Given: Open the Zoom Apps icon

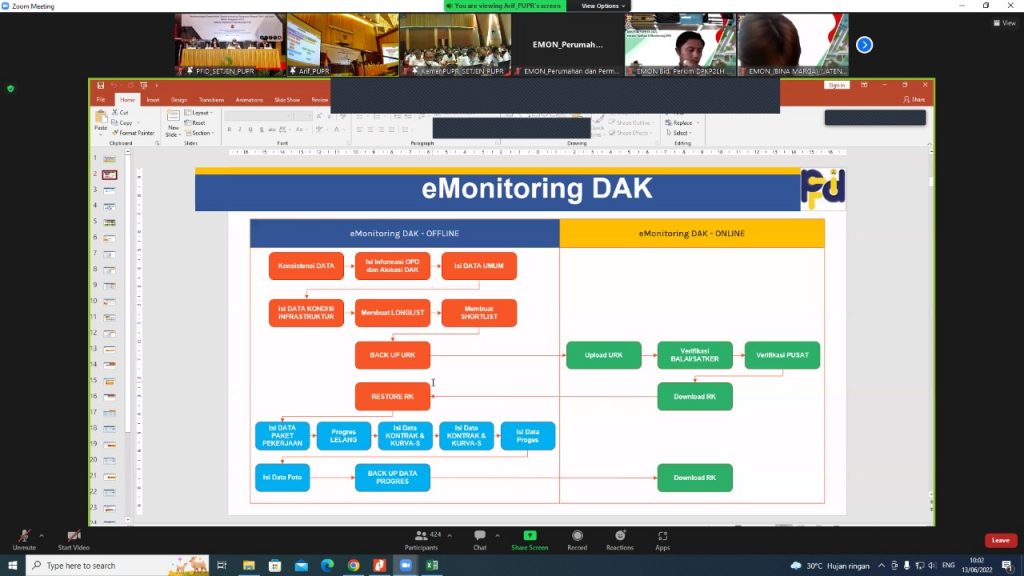Looking at the screenshot, I should click(662, 537).
